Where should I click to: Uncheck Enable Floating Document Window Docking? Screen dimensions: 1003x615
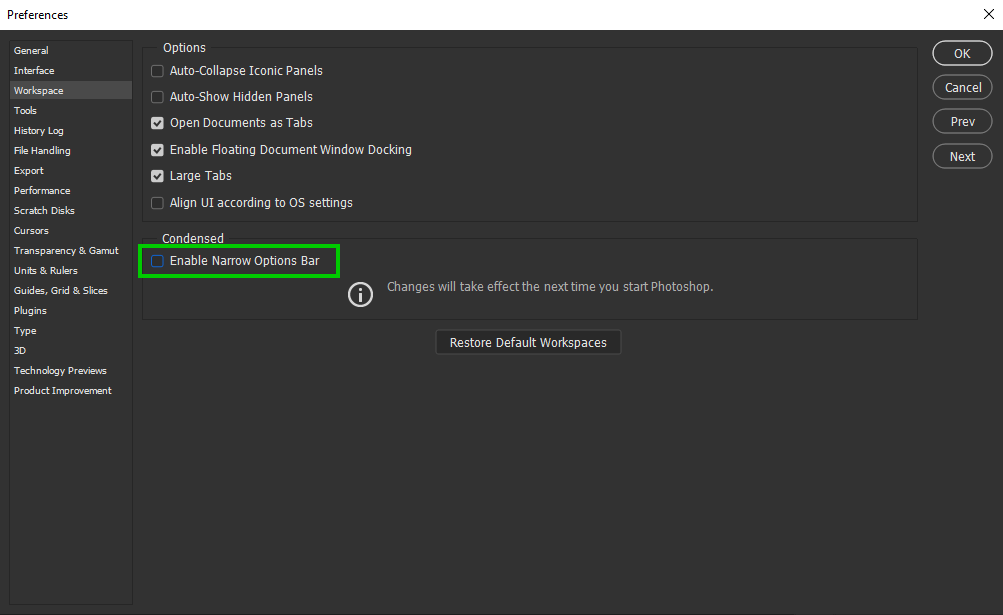click(157, 149)
